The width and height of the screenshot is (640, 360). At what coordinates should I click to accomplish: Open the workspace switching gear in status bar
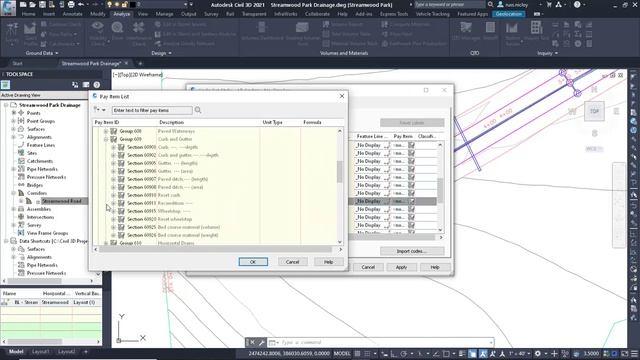click(x=538, y=353)
